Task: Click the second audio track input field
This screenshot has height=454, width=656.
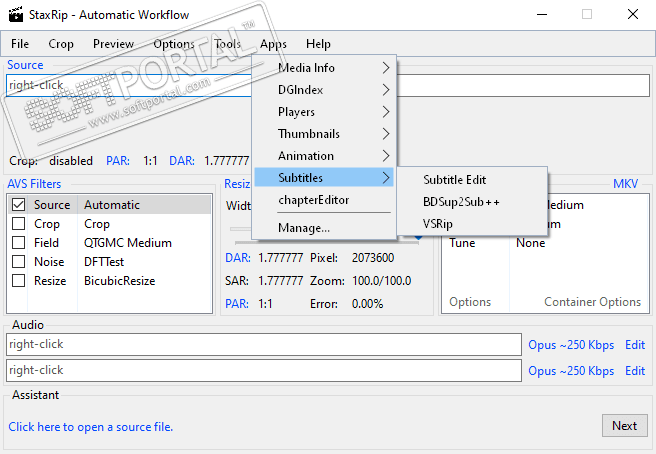Action: [264, 370]
